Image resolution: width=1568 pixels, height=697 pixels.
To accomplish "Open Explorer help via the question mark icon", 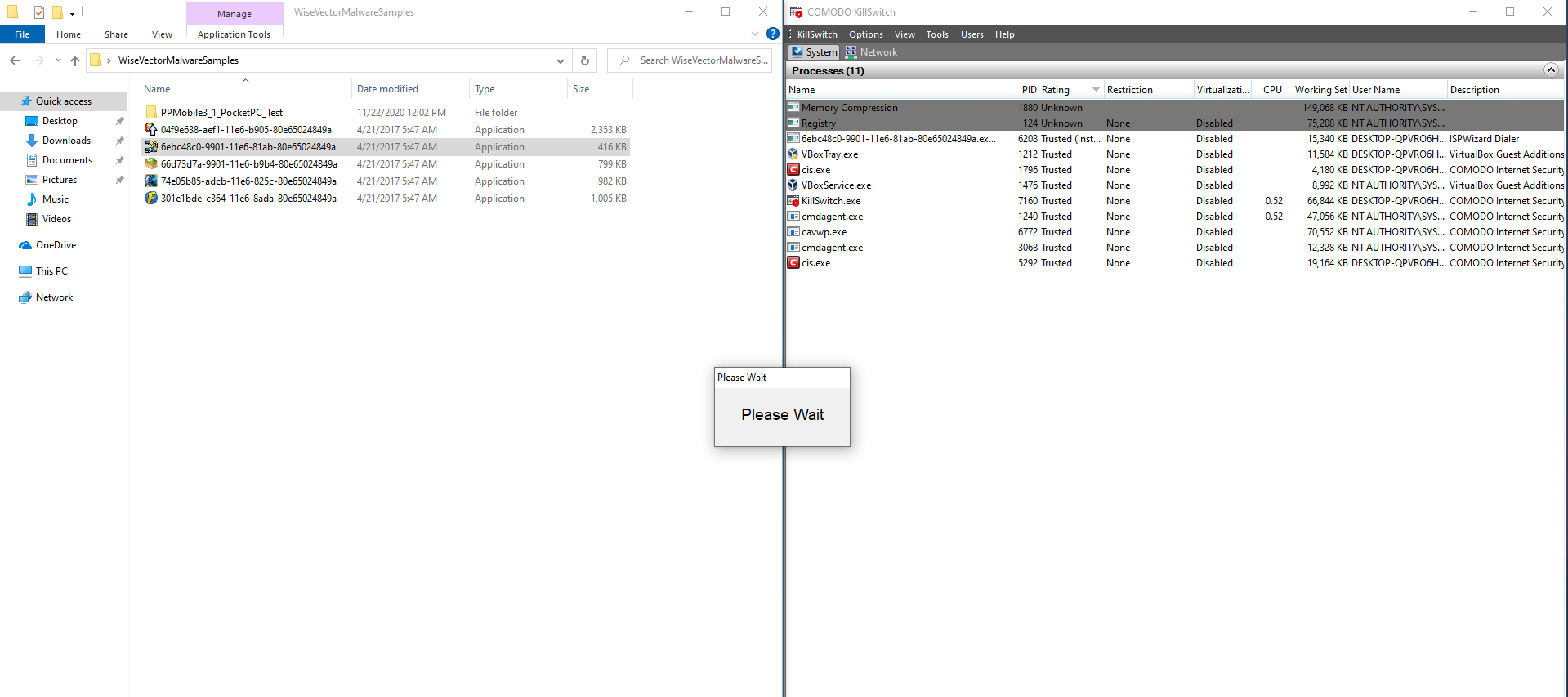I will pos(772,34).
